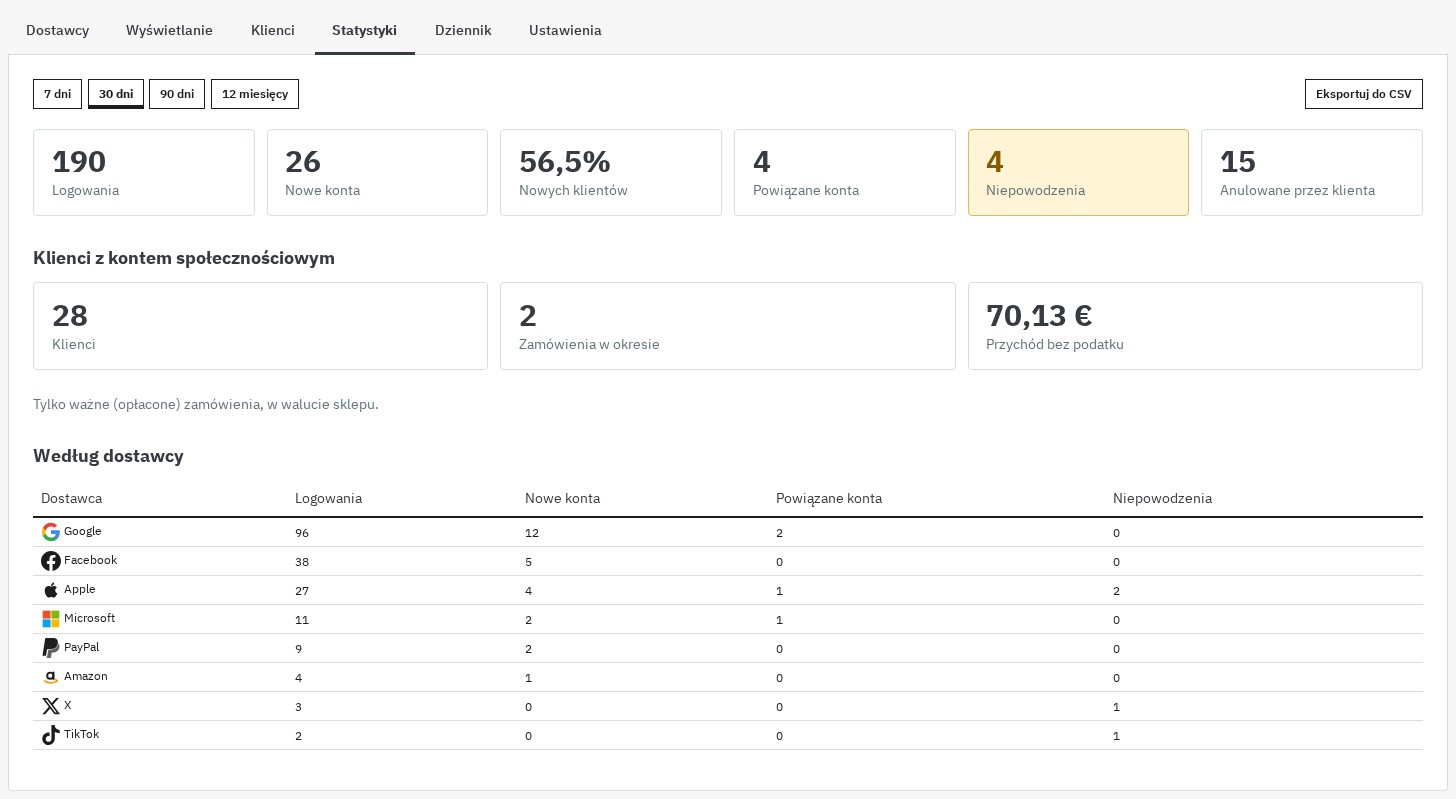This screenshot has width=1456, height=799.
Task: Open the Dostawcy tab
Action: (58, 30)
